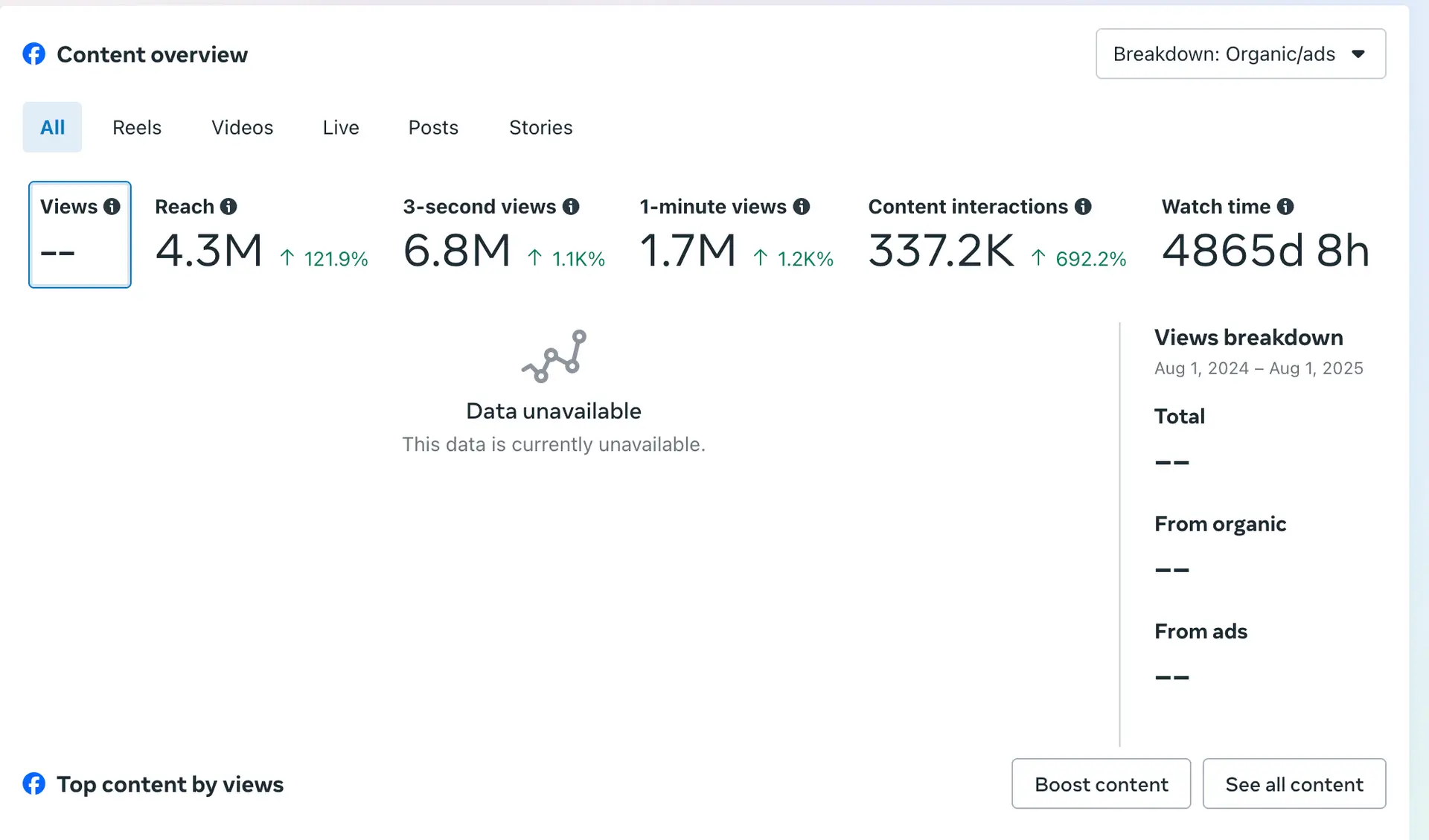
Task: Open the 3-second views info tooltip icon
Action: pyautogui.click(x=571, y=207)
